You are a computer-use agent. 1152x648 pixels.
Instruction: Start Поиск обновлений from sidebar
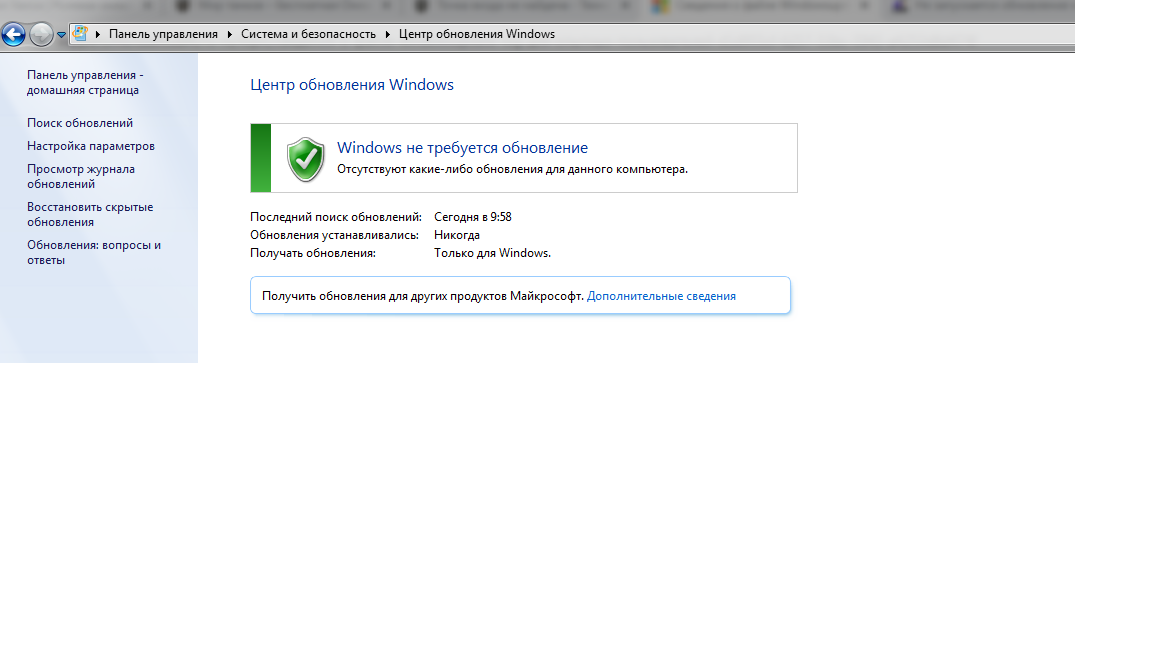(x=80, y=123)
